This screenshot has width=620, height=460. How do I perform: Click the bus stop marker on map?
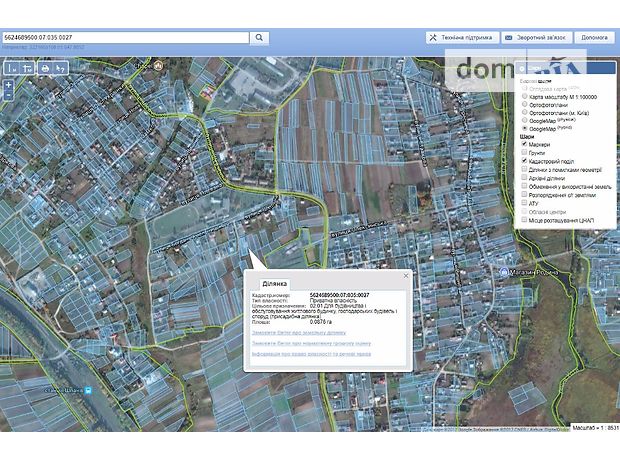[88, 390]
